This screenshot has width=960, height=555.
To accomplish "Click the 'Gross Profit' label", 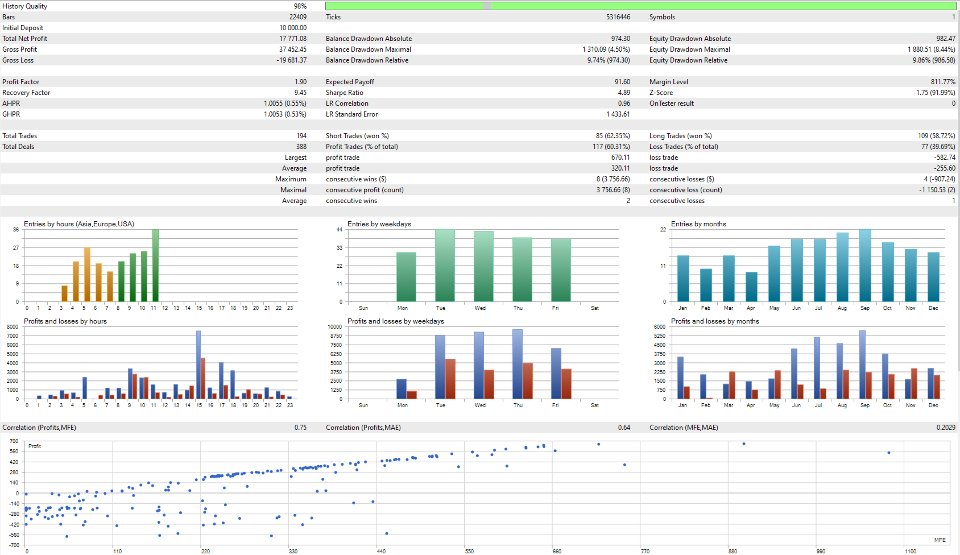I will [x=20, y=50].
